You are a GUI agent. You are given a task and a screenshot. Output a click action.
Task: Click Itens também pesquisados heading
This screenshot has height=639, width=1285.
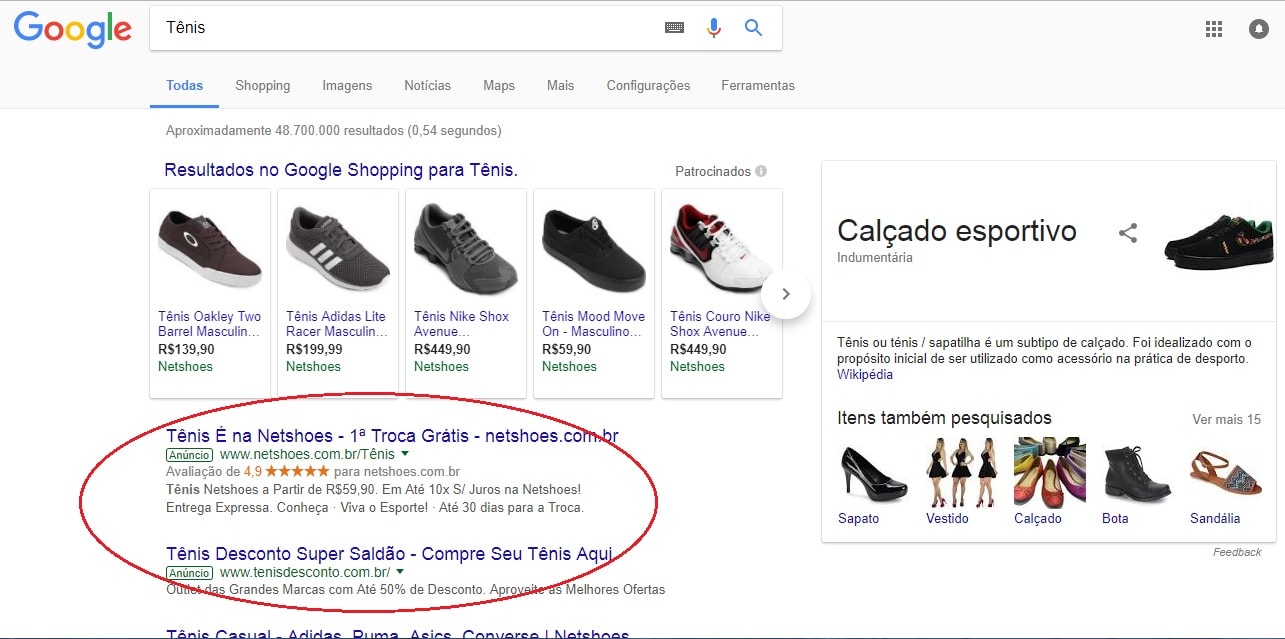944,418
